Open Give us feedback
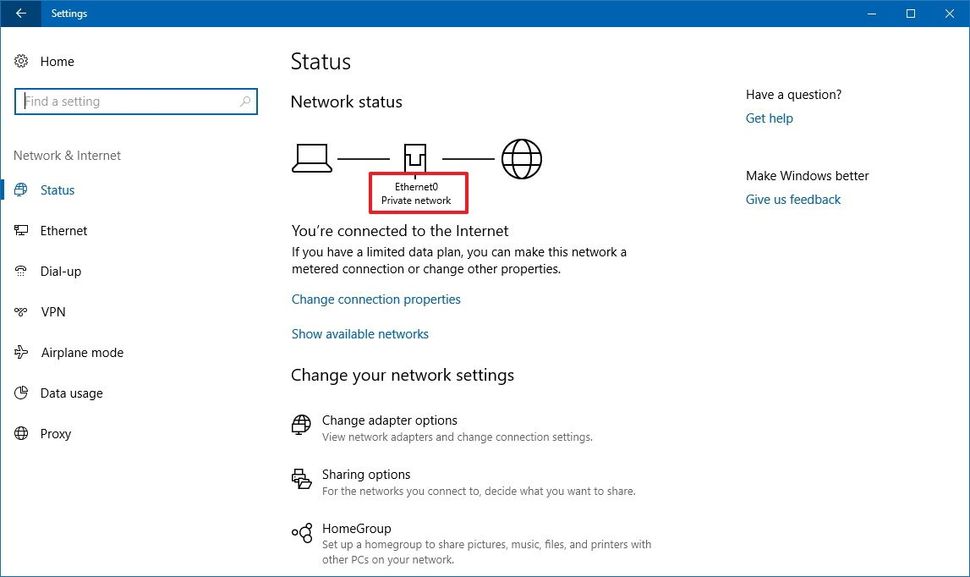Image resolution: width=970 pixels, height=577 pixels. (x=793, y=199)
